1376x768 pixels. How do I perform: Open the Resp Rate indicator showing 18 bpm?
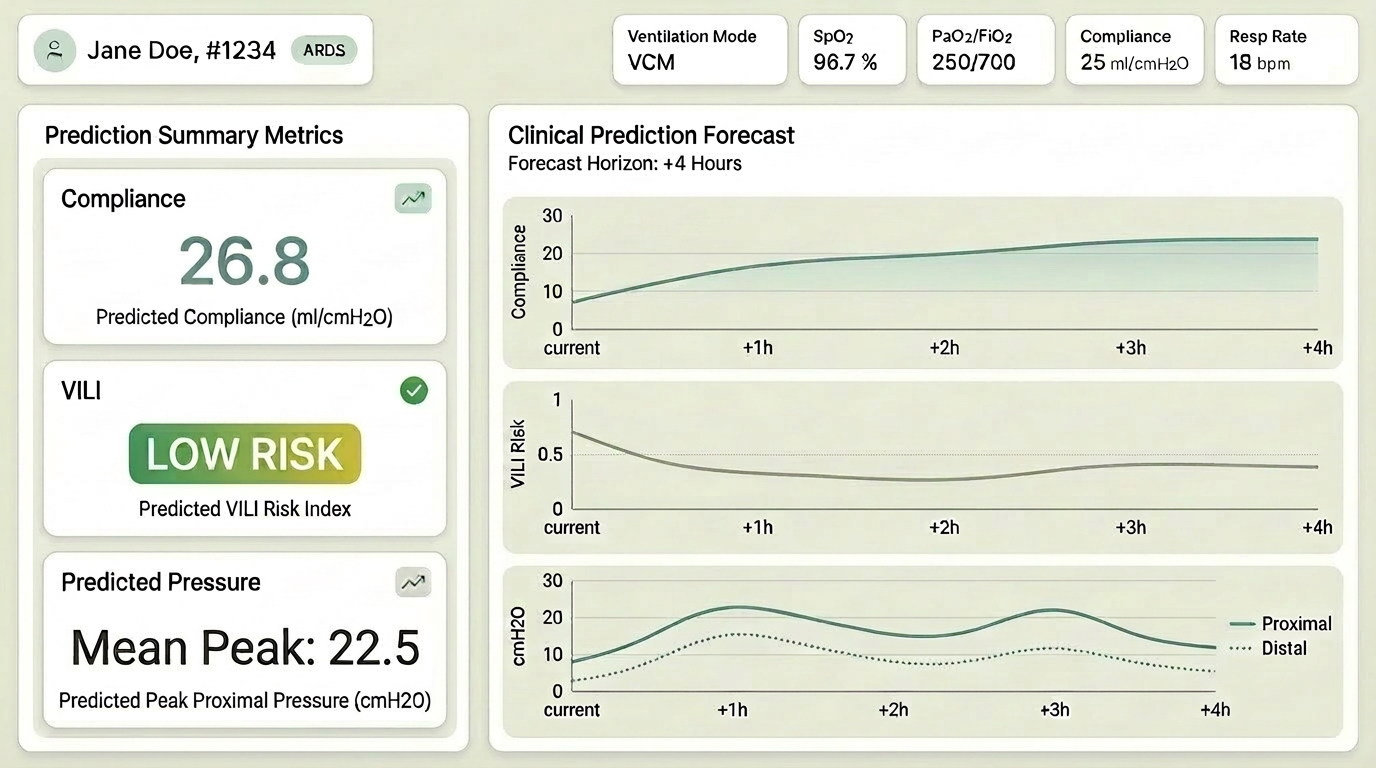(1286, 49)
